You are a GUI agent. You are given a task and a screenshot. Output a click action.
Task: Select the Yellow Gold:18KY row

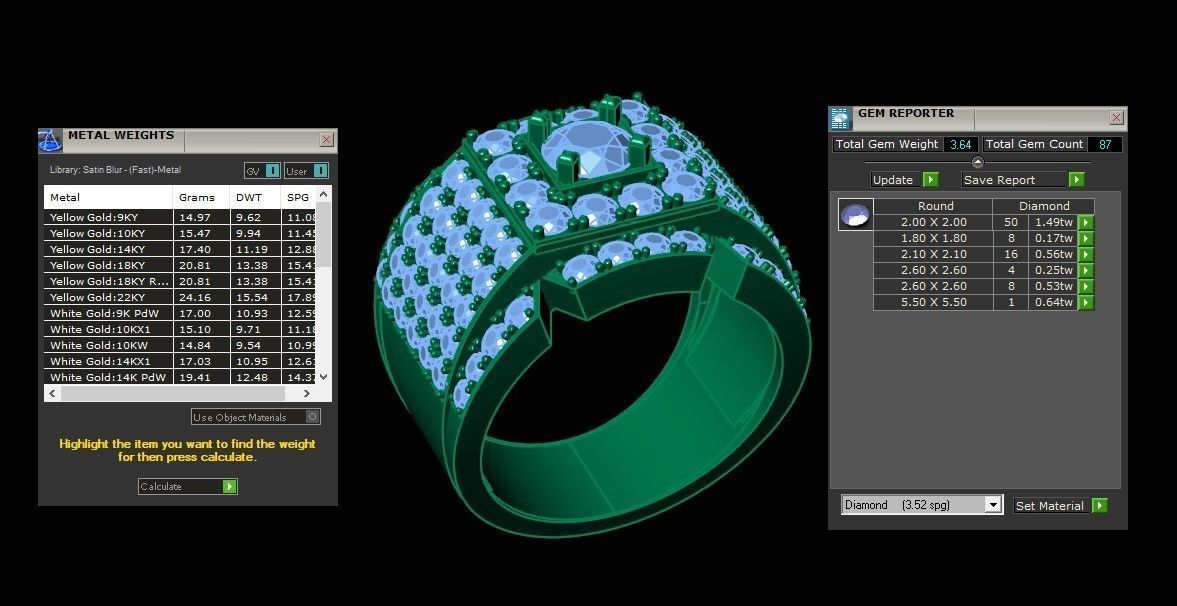[x=180, y=265]
